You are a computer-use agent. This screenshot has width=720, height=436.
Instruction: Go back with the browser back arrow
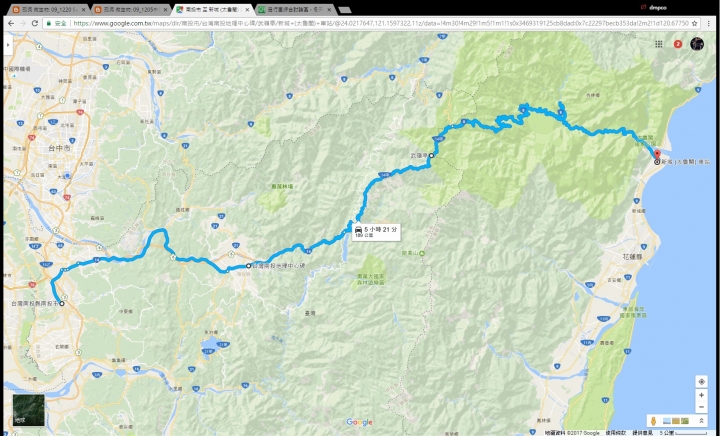click(x=11, y=23)
